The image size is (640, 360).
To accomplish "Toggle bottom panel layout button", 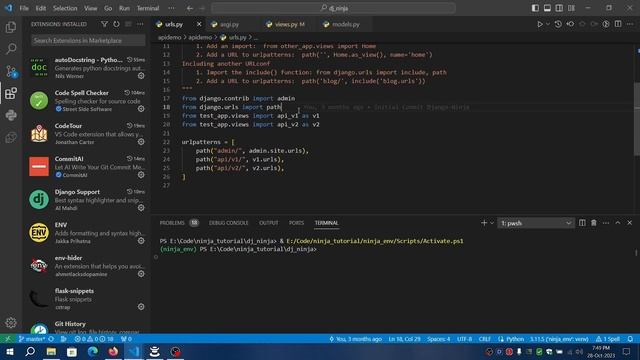I will tap(547, 8).
